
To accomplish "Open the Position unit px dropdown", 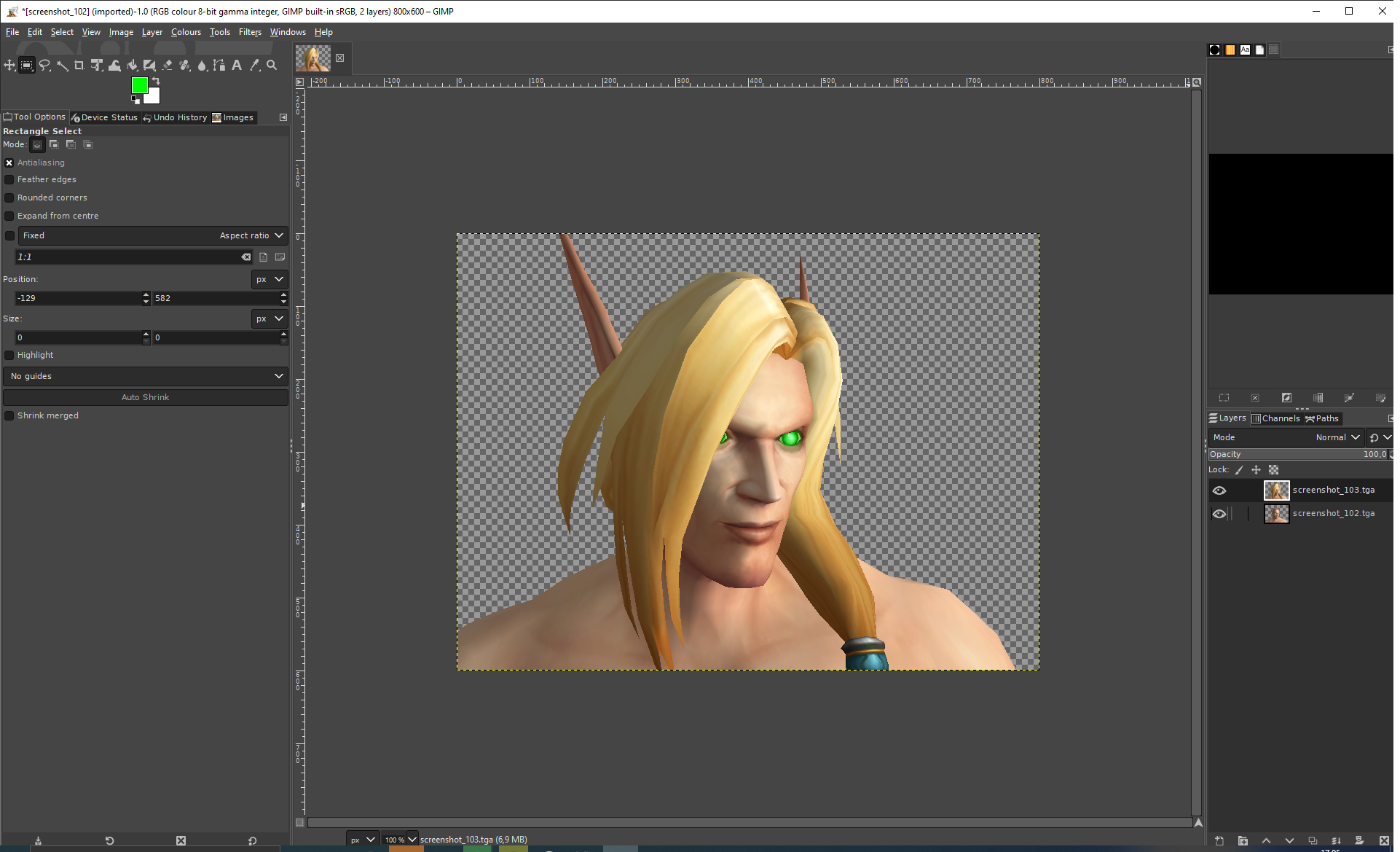I will coord(270,280).
